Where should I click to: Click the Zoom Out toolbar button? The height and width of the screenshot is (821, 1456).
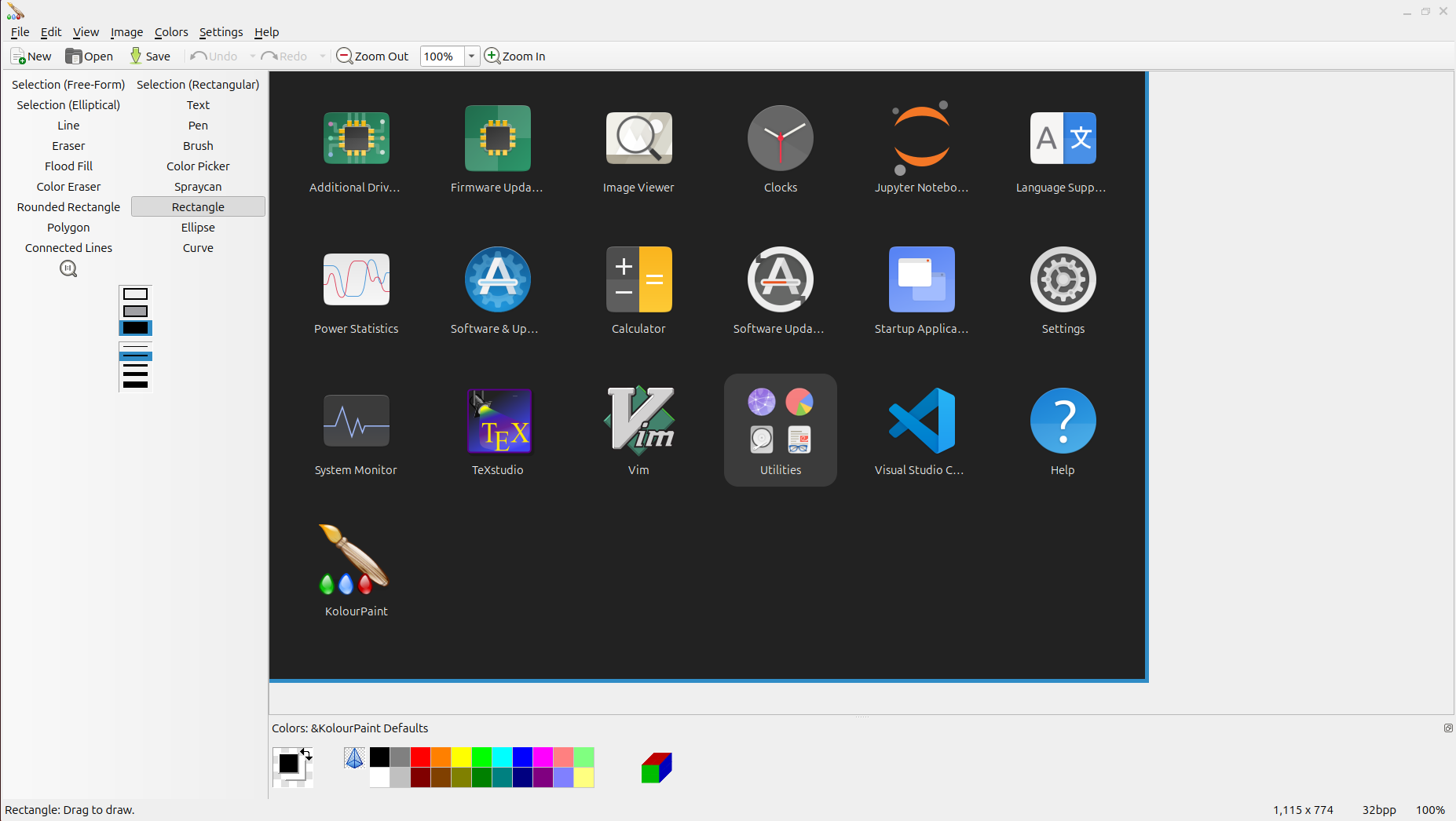372,57
